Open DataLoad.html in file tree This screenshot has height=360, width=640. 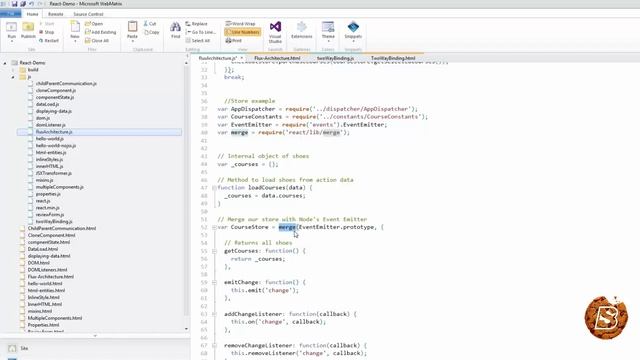pos(42,249)
